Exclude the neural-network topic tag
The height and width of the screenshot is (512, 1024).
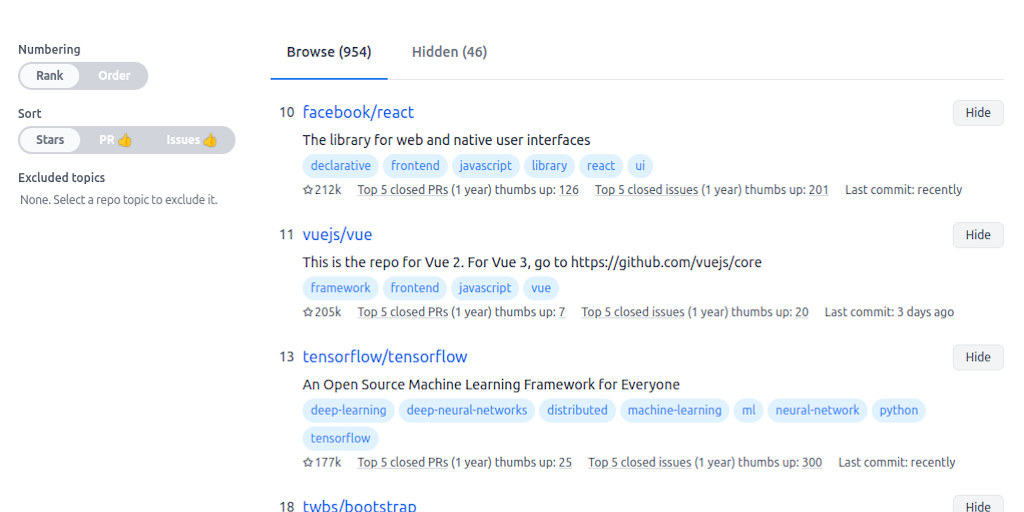(x=818, y=410)
